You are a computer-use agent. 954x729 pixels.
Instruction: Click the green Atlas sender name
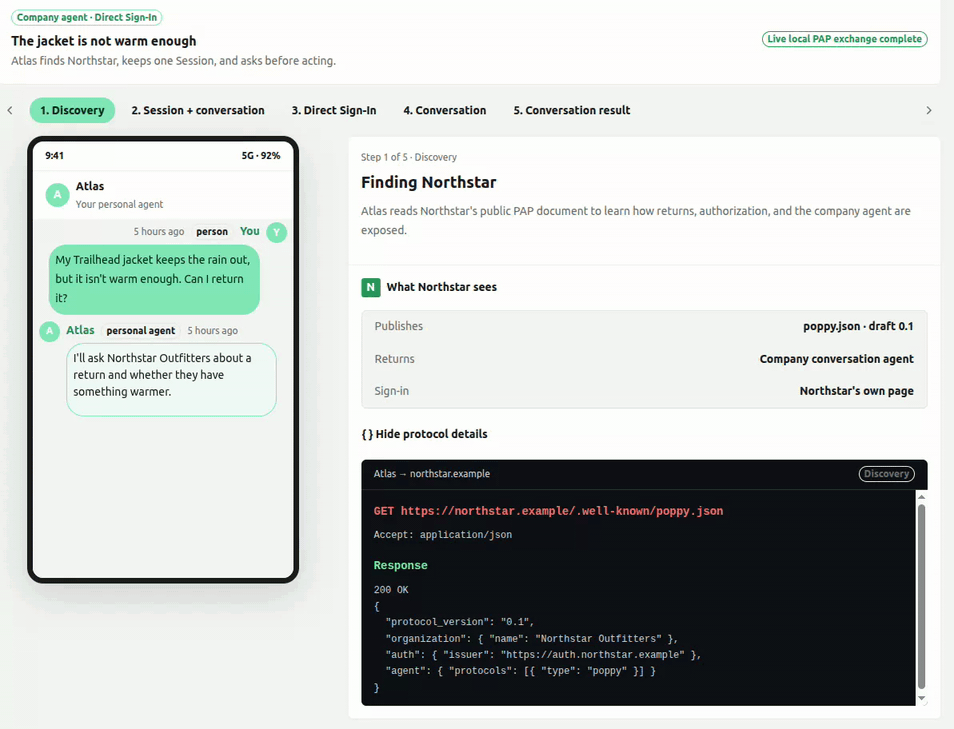point(80,330)
